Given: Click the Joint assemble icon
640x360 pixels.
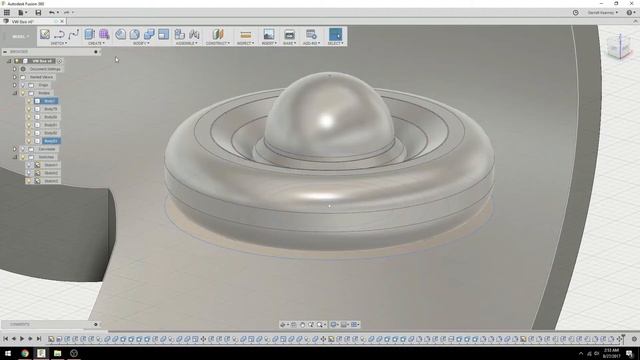Looking at the screenshot, I should 194,34.
